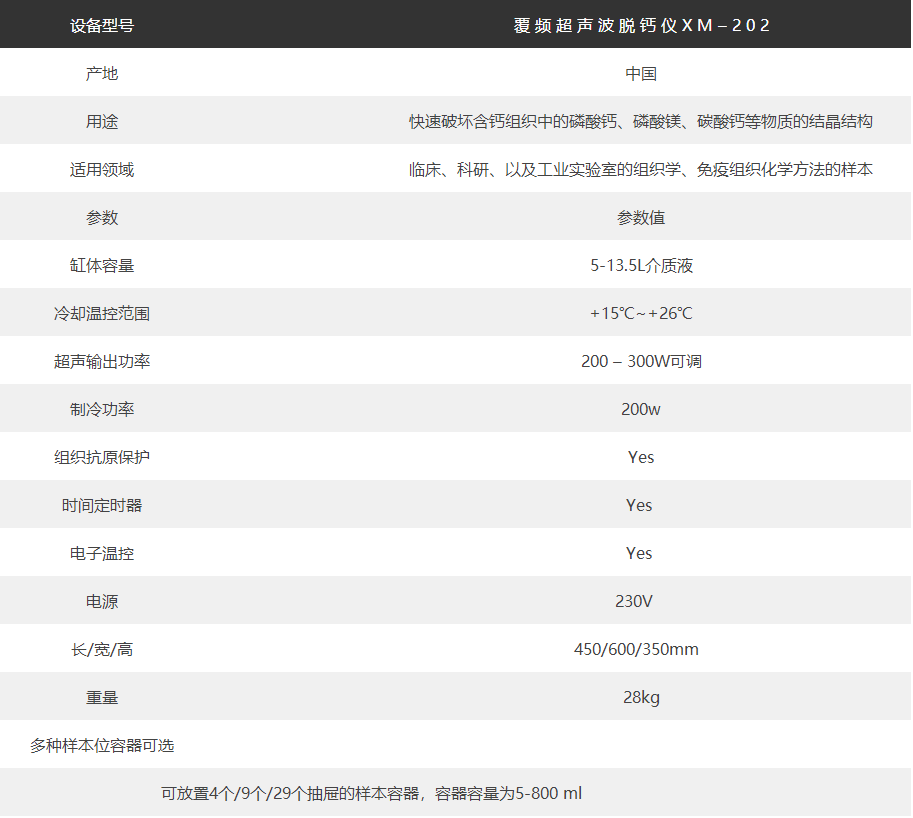Click the field description starting "临床、科研"
Image resolution: width=913 pixels, height=818 pixels.
point(640,170)
